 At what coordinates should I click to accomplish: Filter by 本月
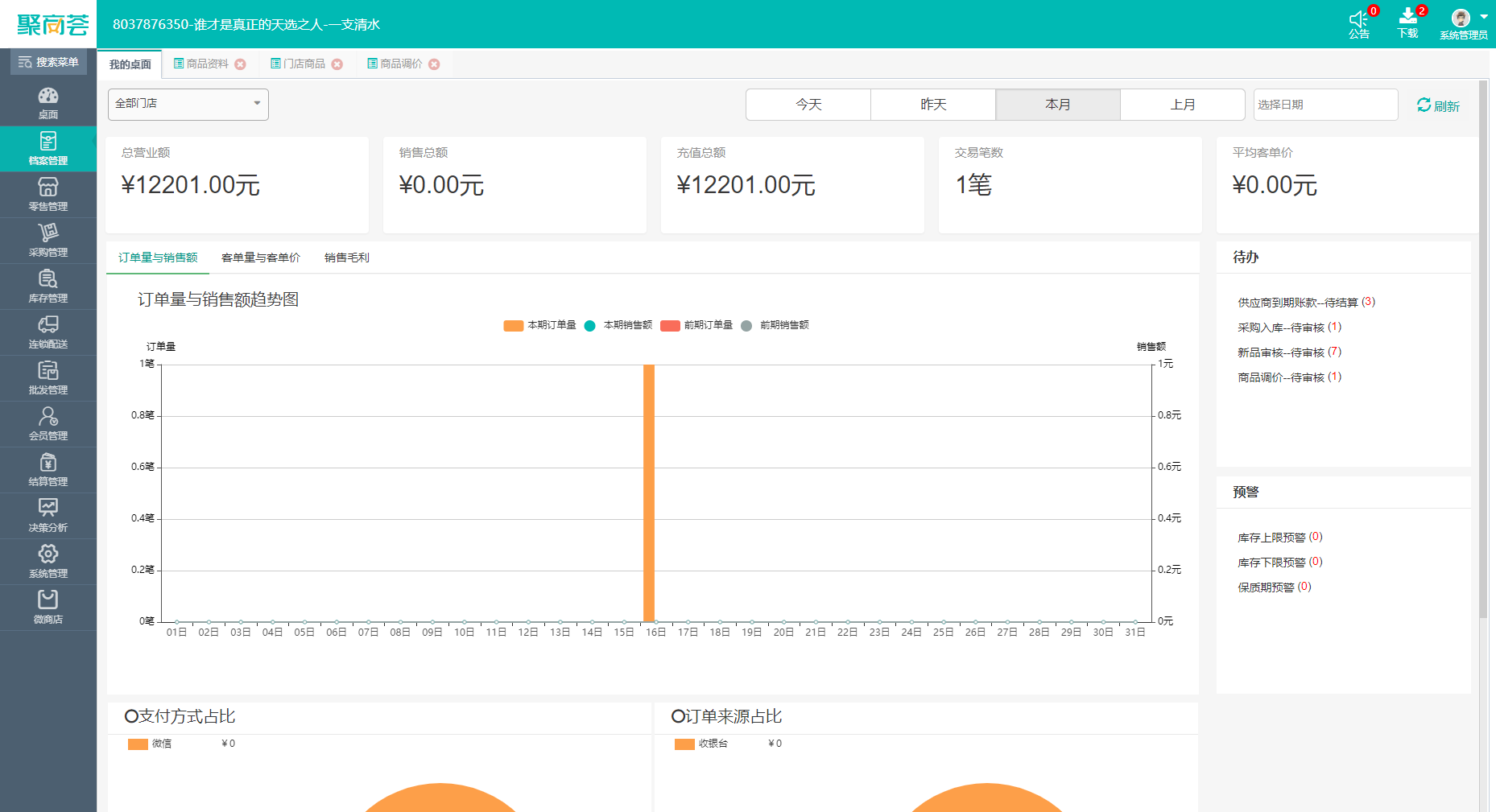pos(1058,105)
